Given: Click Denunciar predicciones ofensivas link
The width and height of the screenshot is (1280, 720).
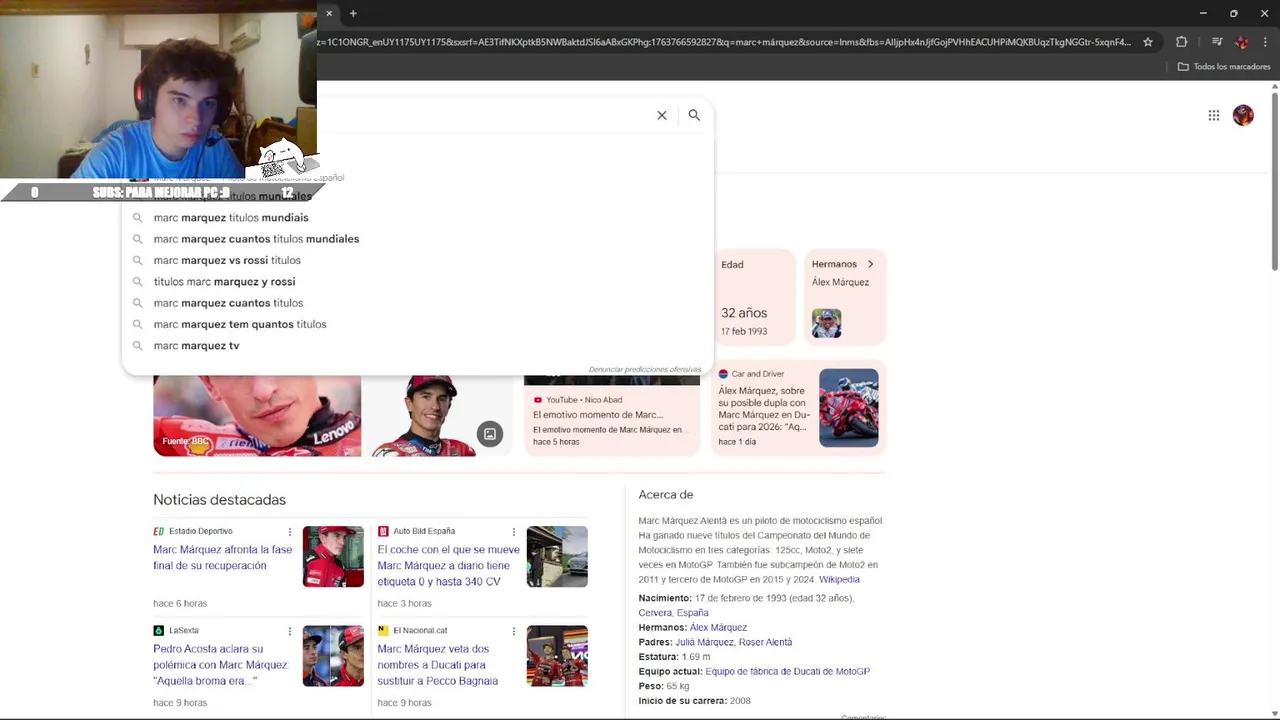Looking at the screenshot, I should click(x=645, y=370).
